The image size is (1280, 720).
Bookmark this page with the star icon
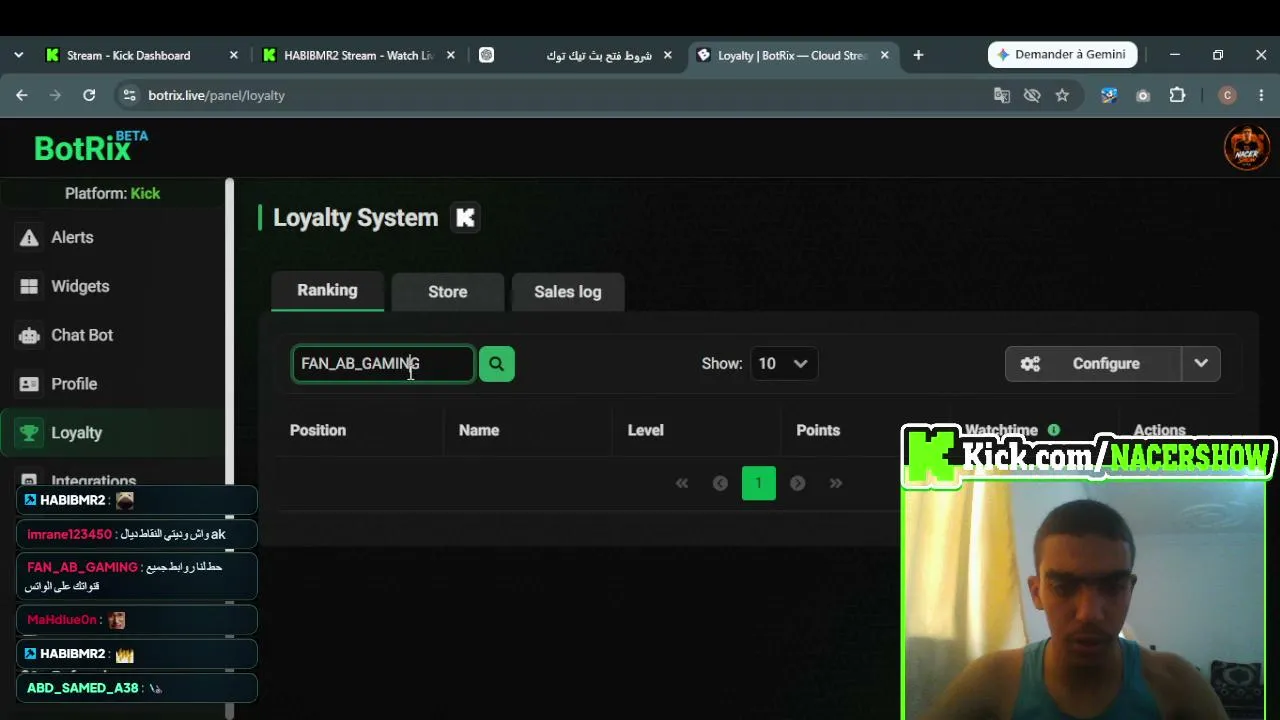(1062, 95)
